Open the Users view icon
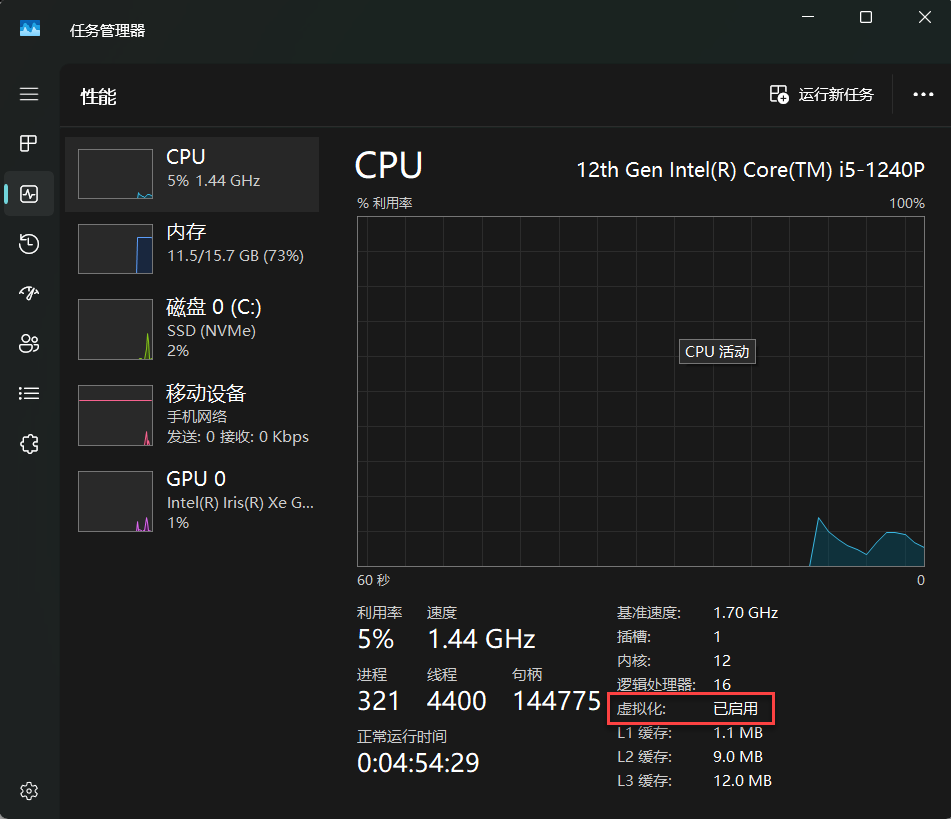 pos(29,343)
